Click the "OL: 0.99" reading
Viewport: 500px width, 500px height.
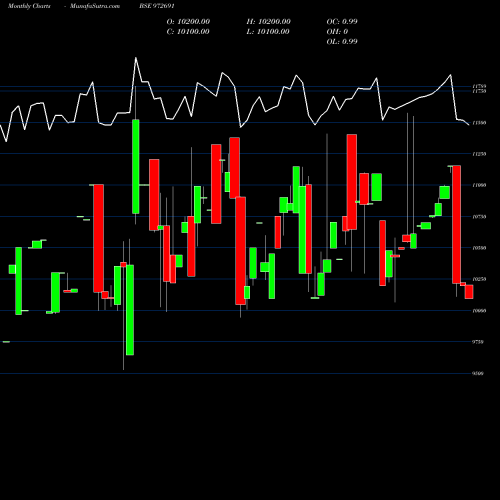click(x=342, y=41)
